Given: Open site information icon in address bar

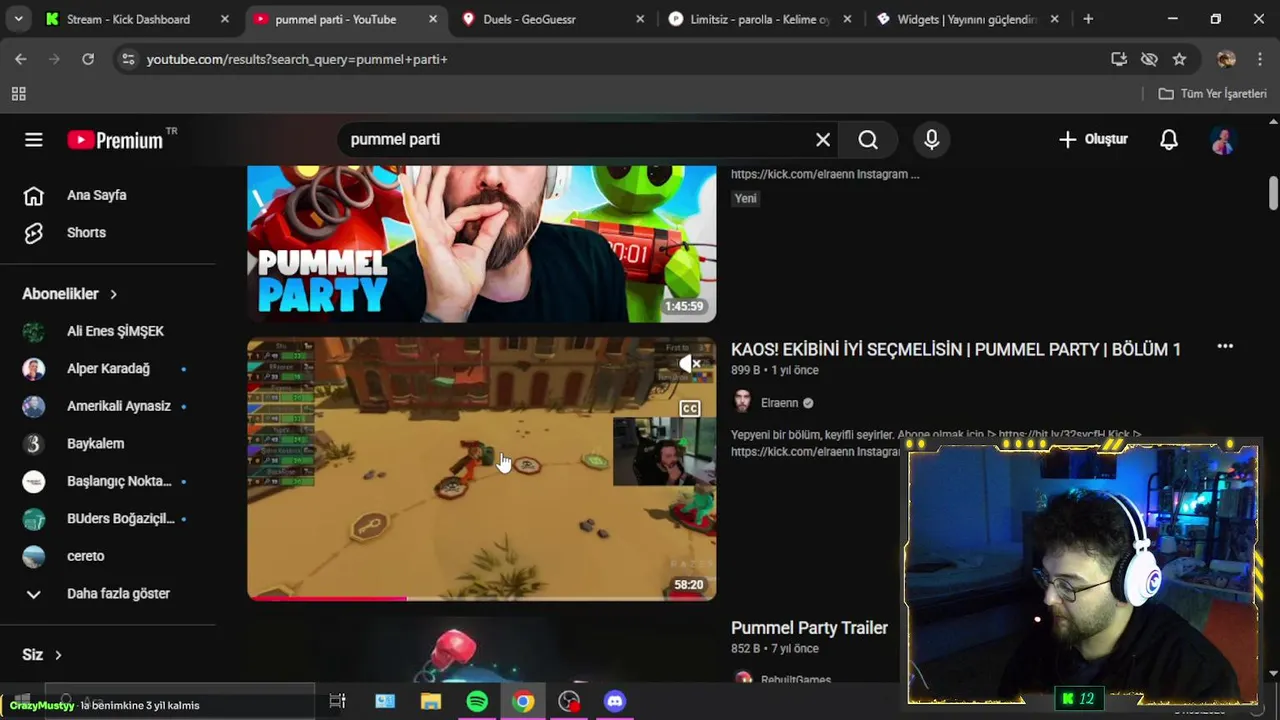Looking at the screenshot, I should (x=127, y=59).
